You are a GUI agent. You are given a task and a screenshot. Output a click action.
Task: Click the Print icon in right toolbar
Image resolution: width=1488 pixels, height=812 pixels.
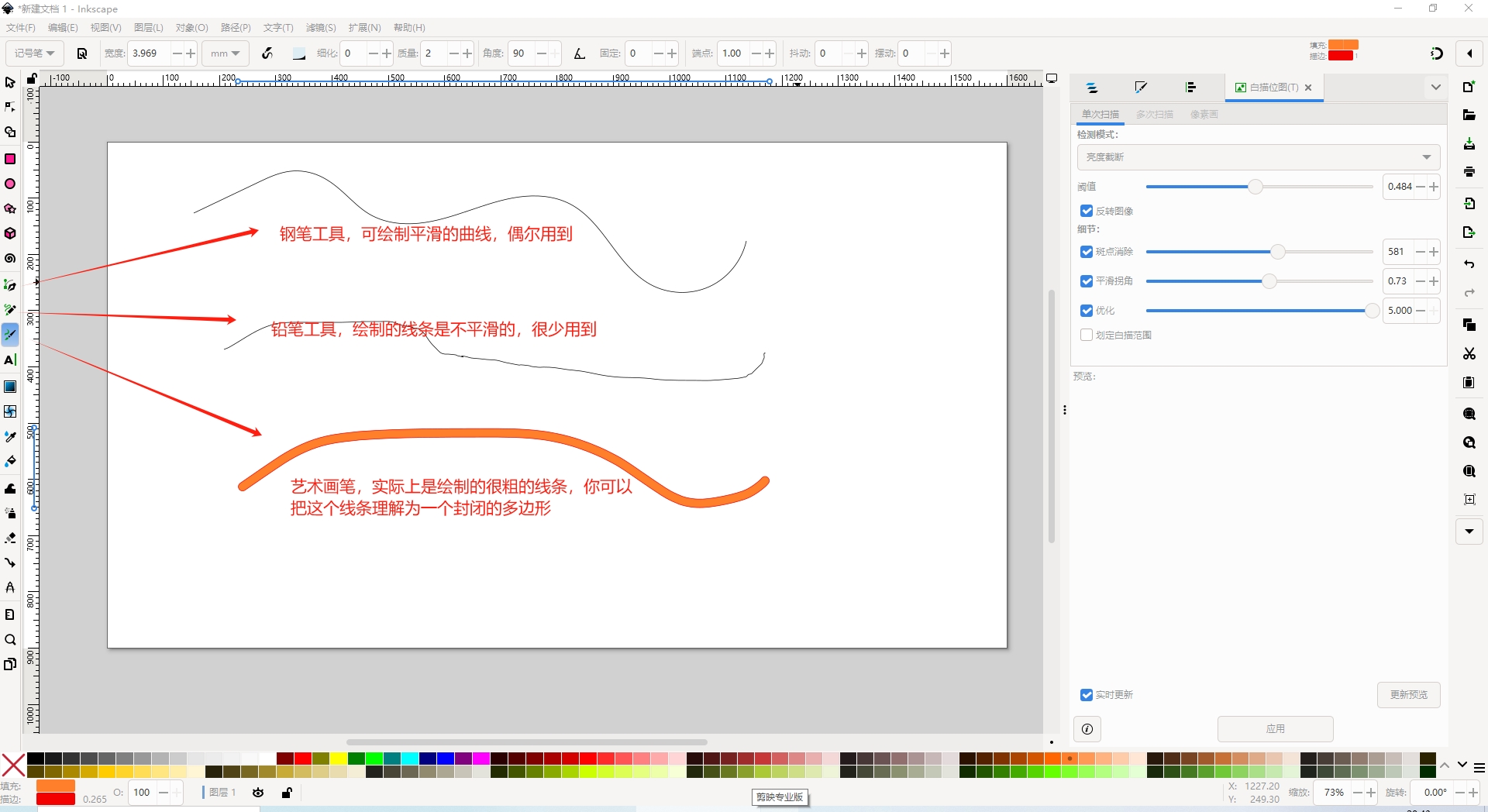[1469, 172]
